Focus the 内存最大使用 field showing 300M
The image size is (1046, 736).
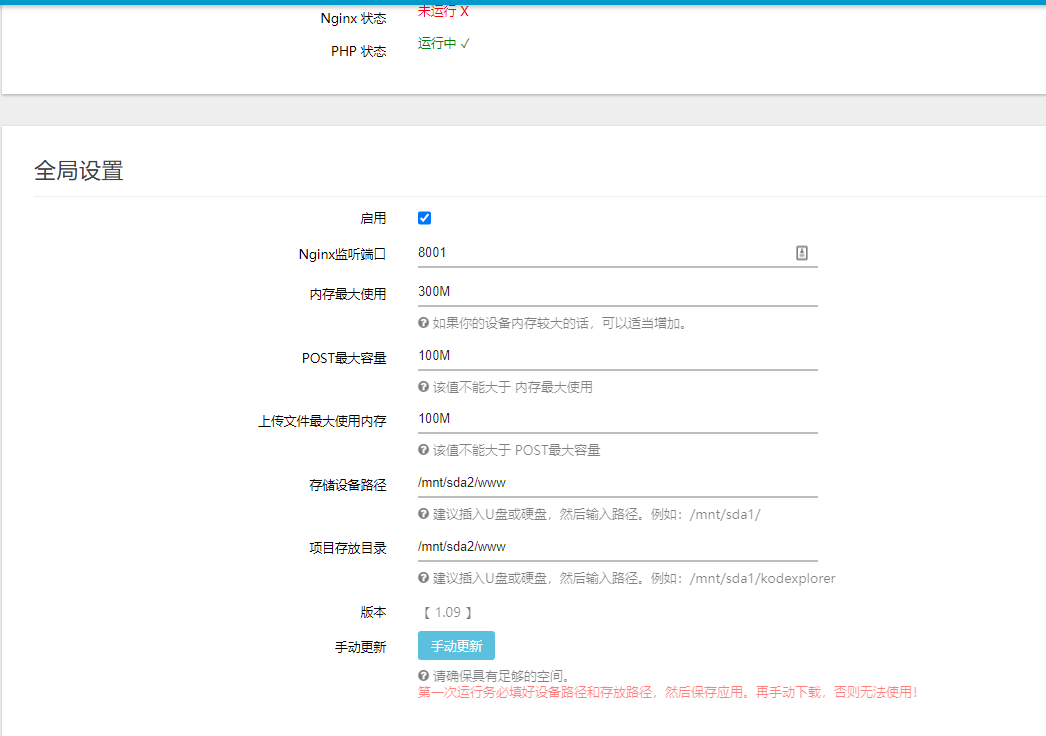tap(617, 291)
